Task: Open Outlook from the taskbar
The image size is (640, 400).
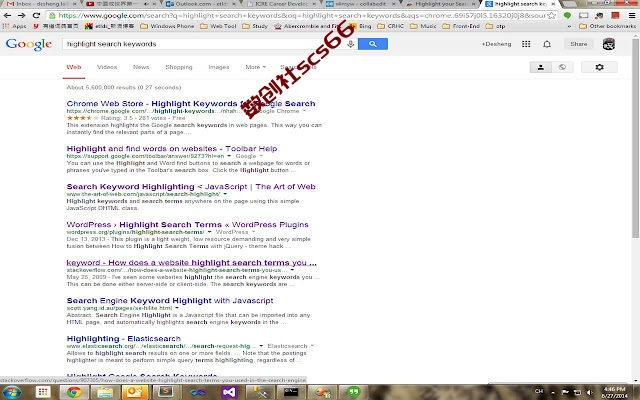Action: point(134,392)
